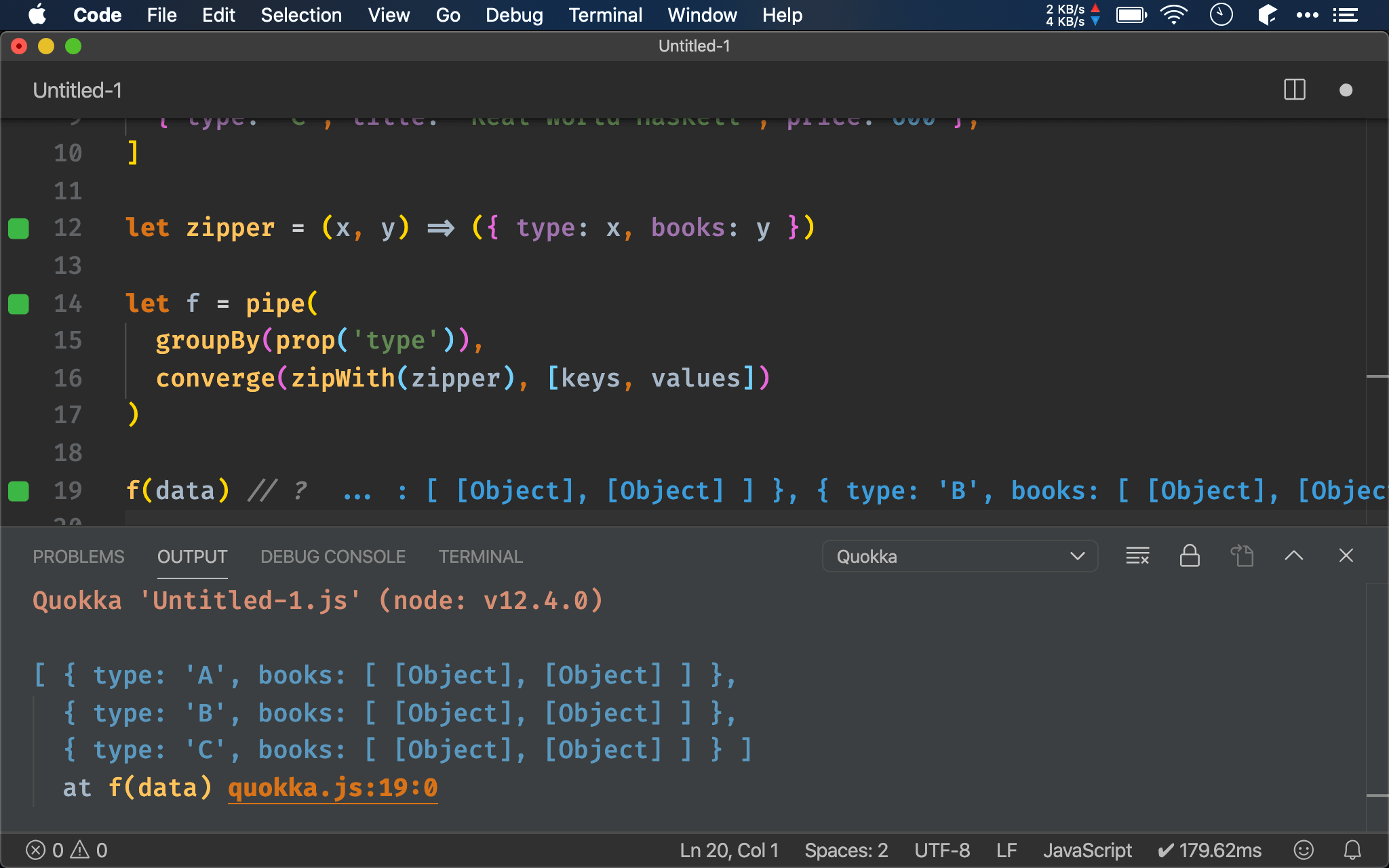Click the clock menu bar icon
1389x868 pixels.
coord(1221,15)
